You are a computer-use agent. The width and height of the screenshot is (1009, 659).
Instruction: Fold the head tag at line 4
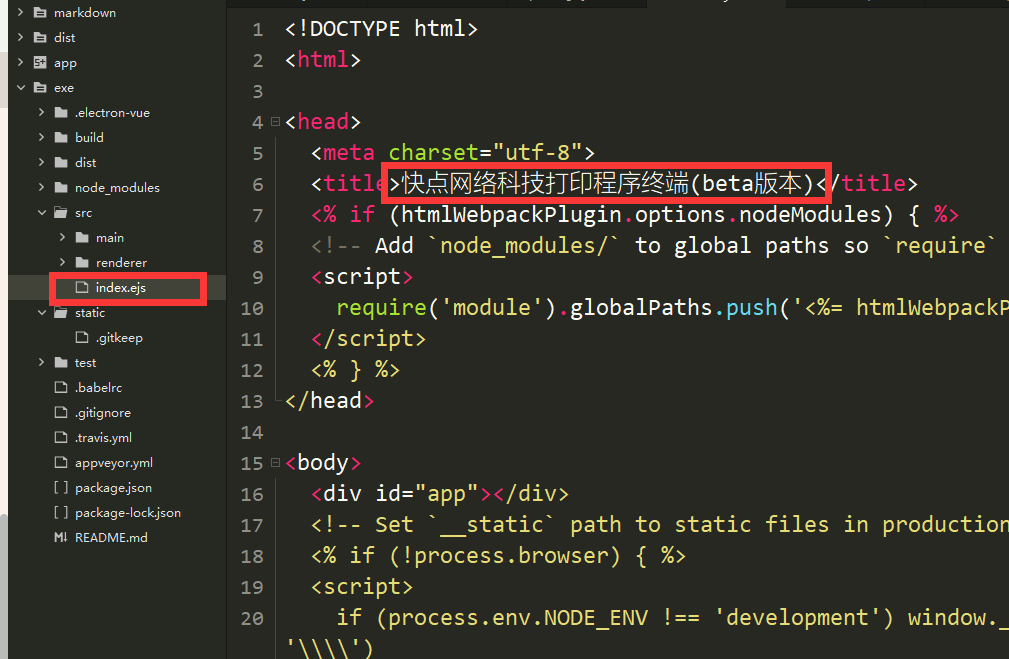275,122
